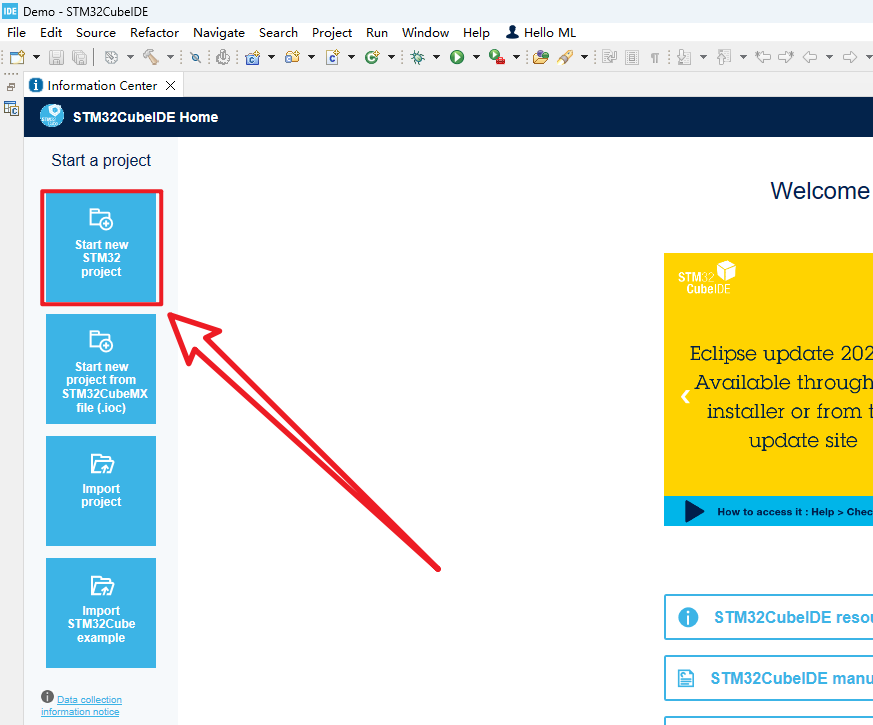
Task: Open the Project menu
Action: point(332,33)
